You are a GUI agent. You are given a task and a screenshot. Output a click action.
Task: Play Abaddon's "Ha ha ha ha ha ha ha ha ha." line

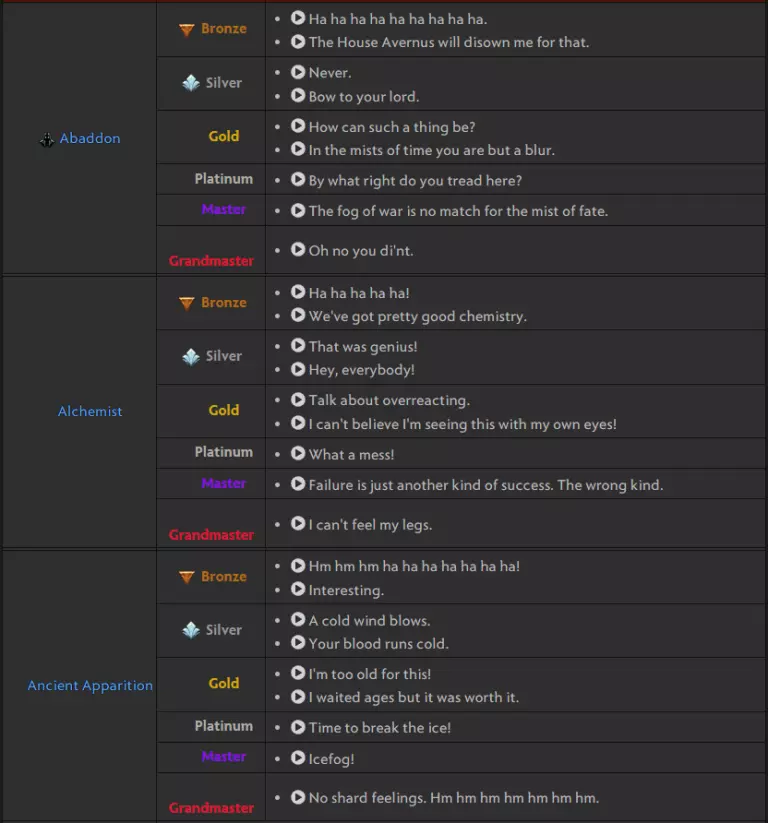click(x=297, y=17)
